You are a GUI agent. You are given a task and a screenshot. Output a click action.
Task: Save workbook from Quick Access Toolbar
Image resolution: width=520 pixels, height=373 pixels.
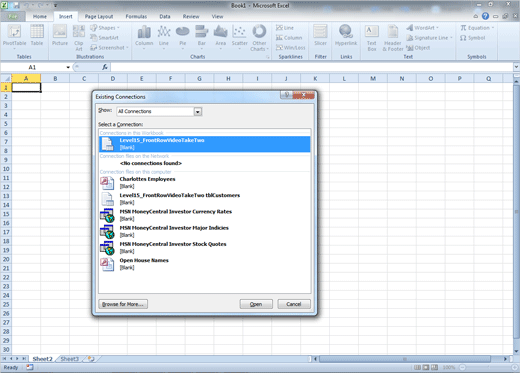16,5
